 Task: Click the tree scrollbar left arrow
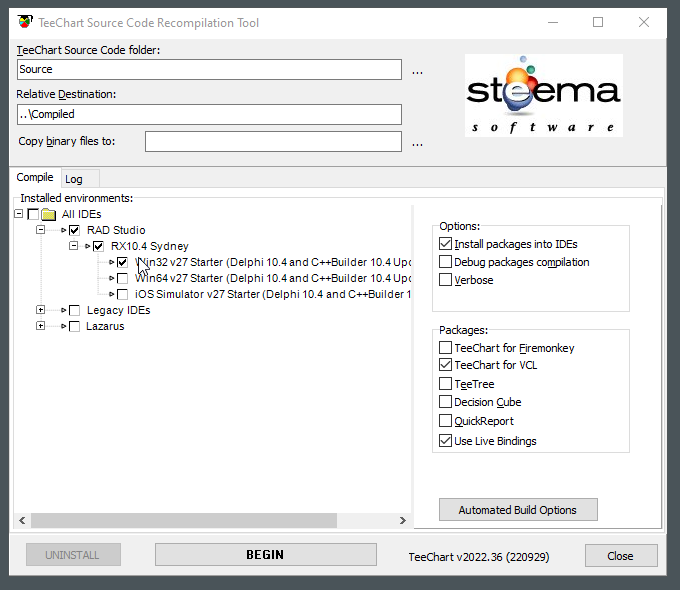(x=22, y=520)
